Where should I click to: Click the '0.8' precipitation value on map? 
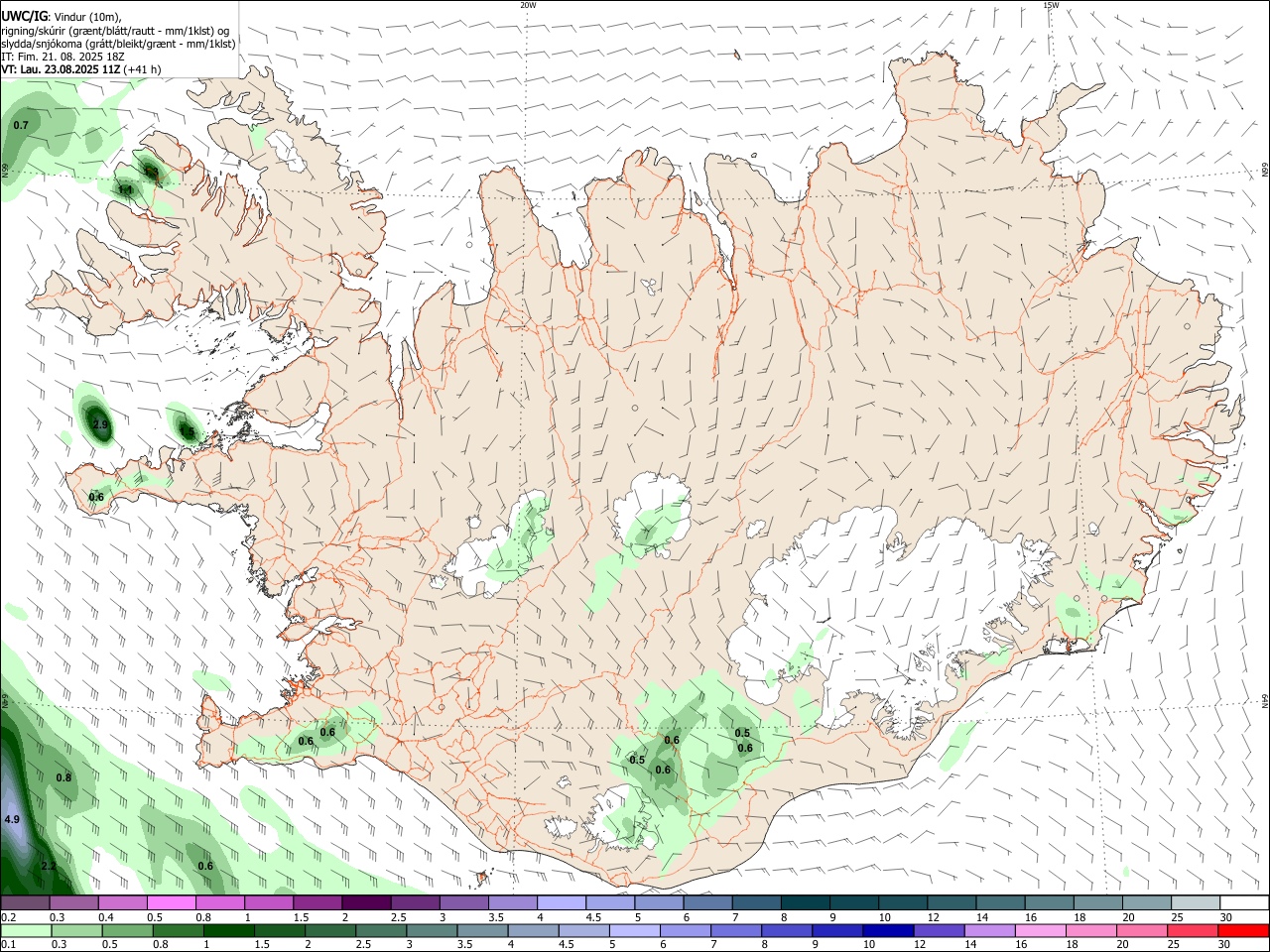(x=63, y=778)
